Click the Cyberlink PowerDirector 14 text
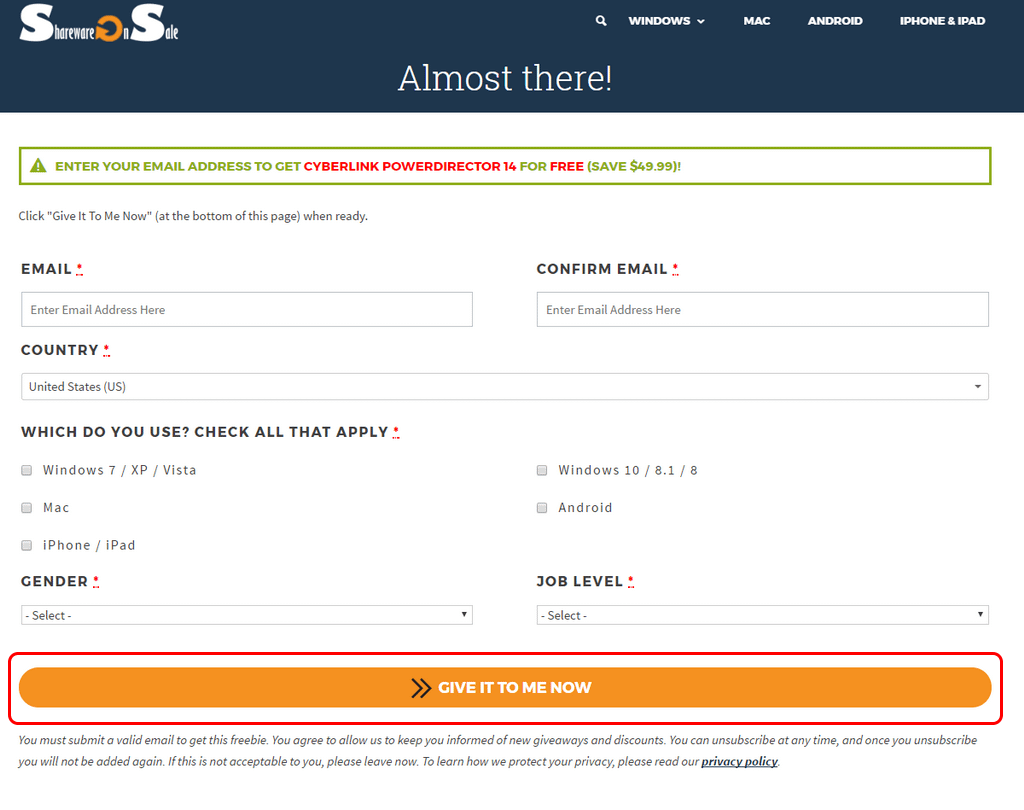 click(x=410, y=167)
